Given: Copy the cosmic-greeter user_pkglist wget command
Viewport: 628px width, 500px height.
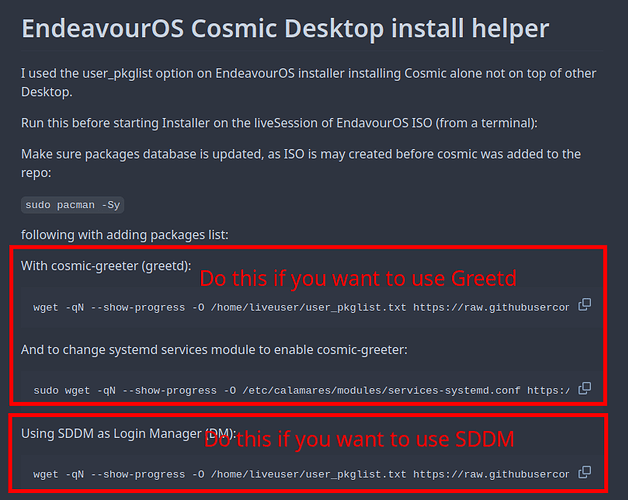Looking at the screenshot, I should 584,305.
